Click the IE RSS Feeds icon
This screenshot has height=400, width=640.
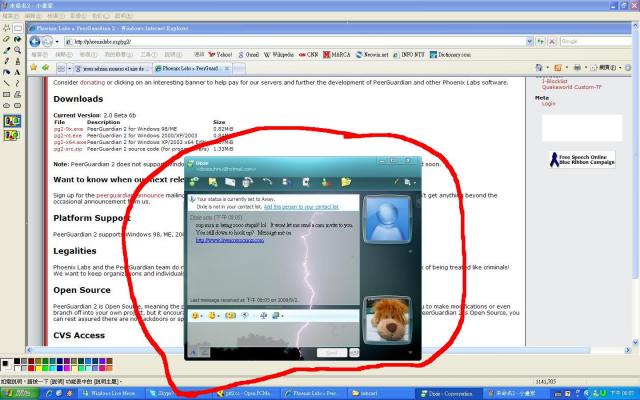pos(558,68)
